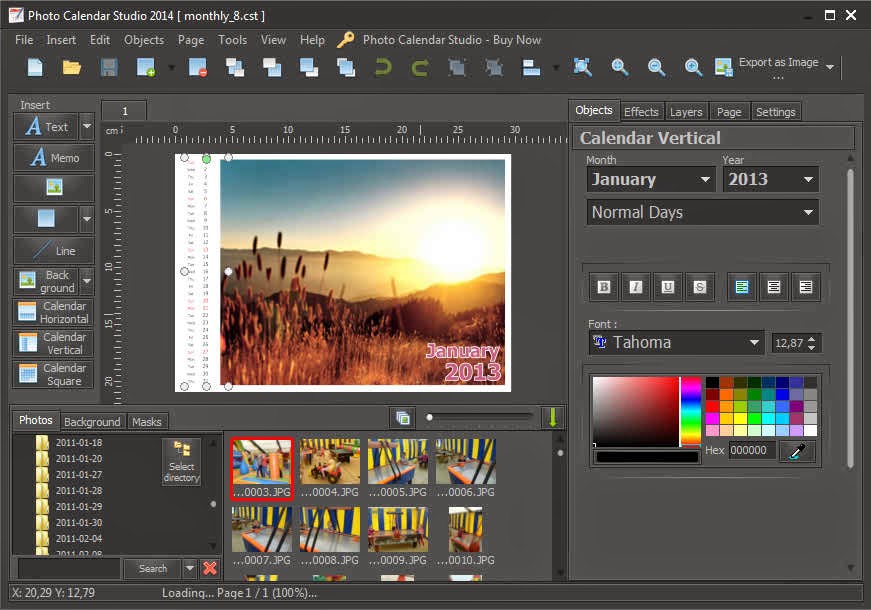871x610 pixels.
Task: Click the Line insert button
Action: click(54, 251)
